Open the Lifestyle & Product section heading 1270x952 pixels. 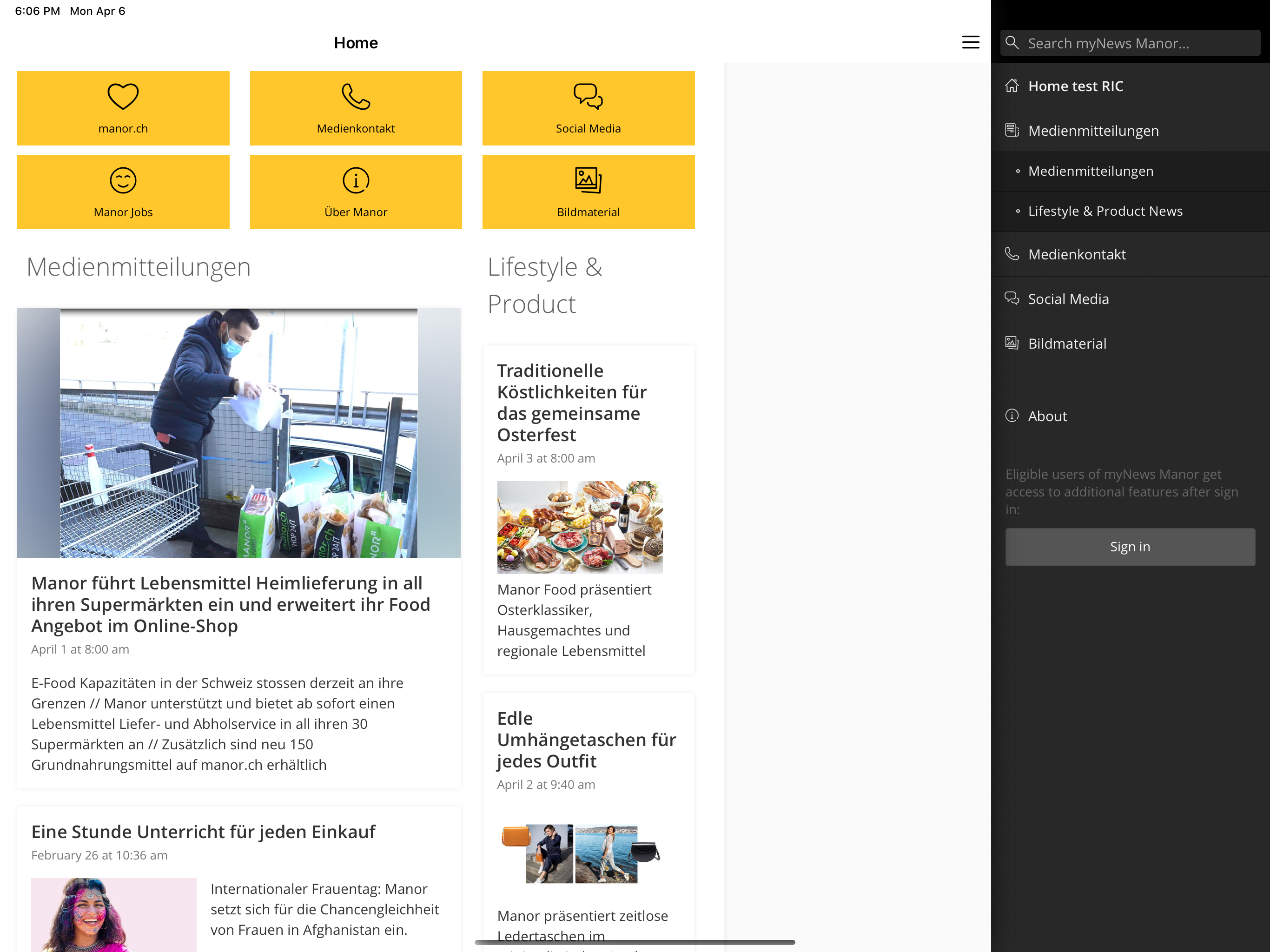[x=545, y=285]
